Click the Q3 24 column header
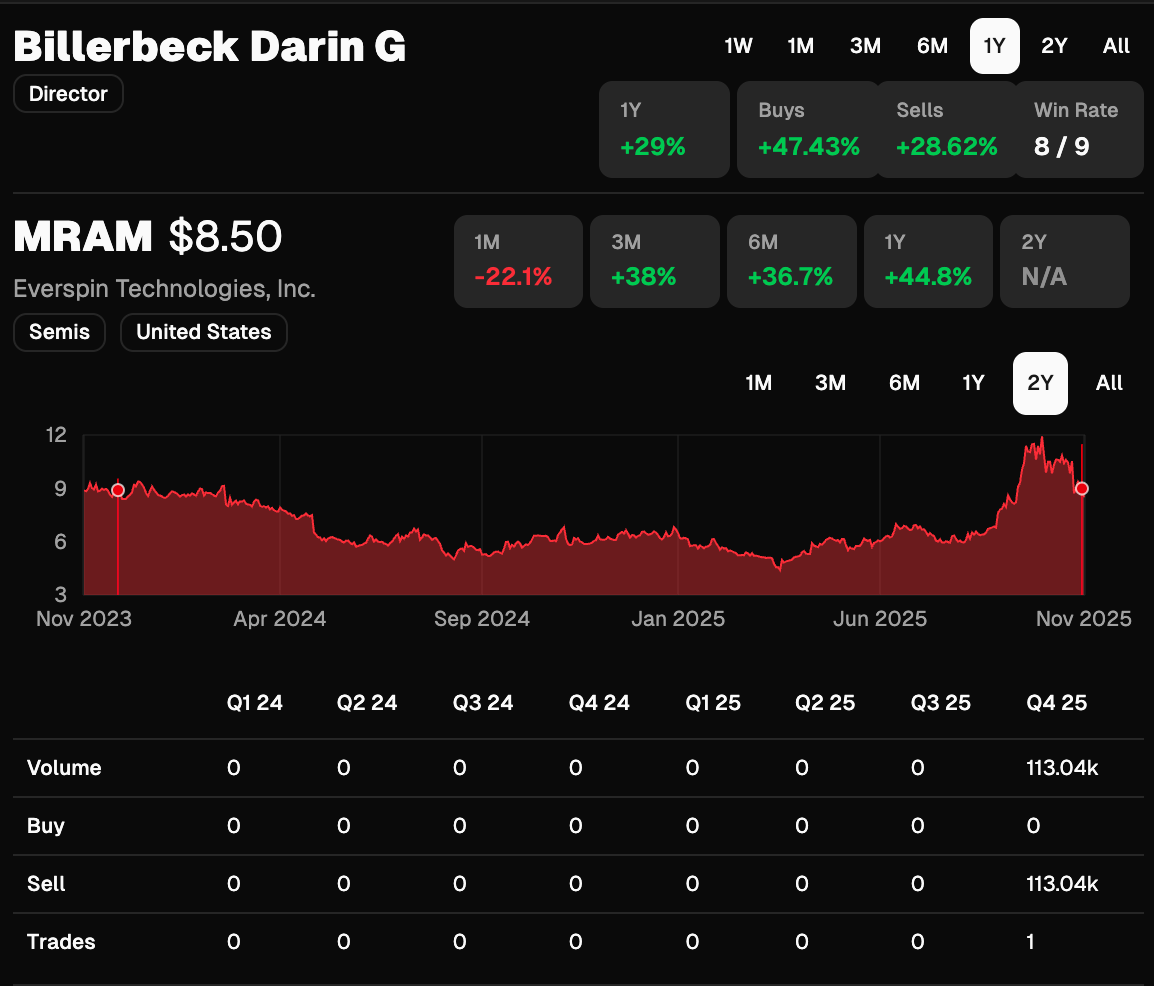The height and width of the screenshot is (986, 1154). 483,703
